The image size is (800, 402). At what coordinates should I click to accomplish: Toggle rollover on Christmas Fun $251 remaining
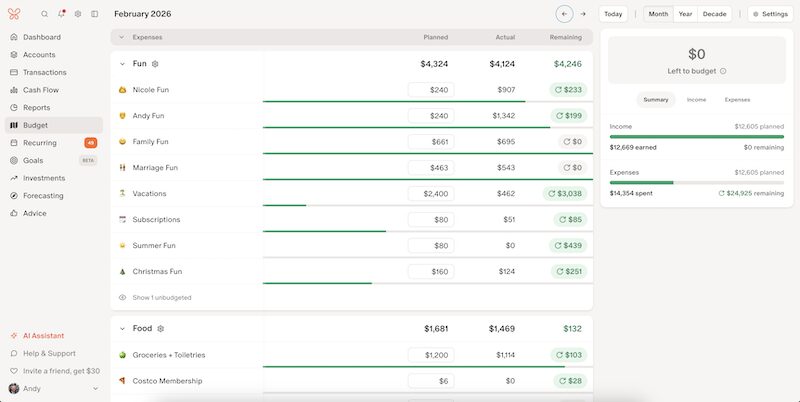[x=569, y=272]
